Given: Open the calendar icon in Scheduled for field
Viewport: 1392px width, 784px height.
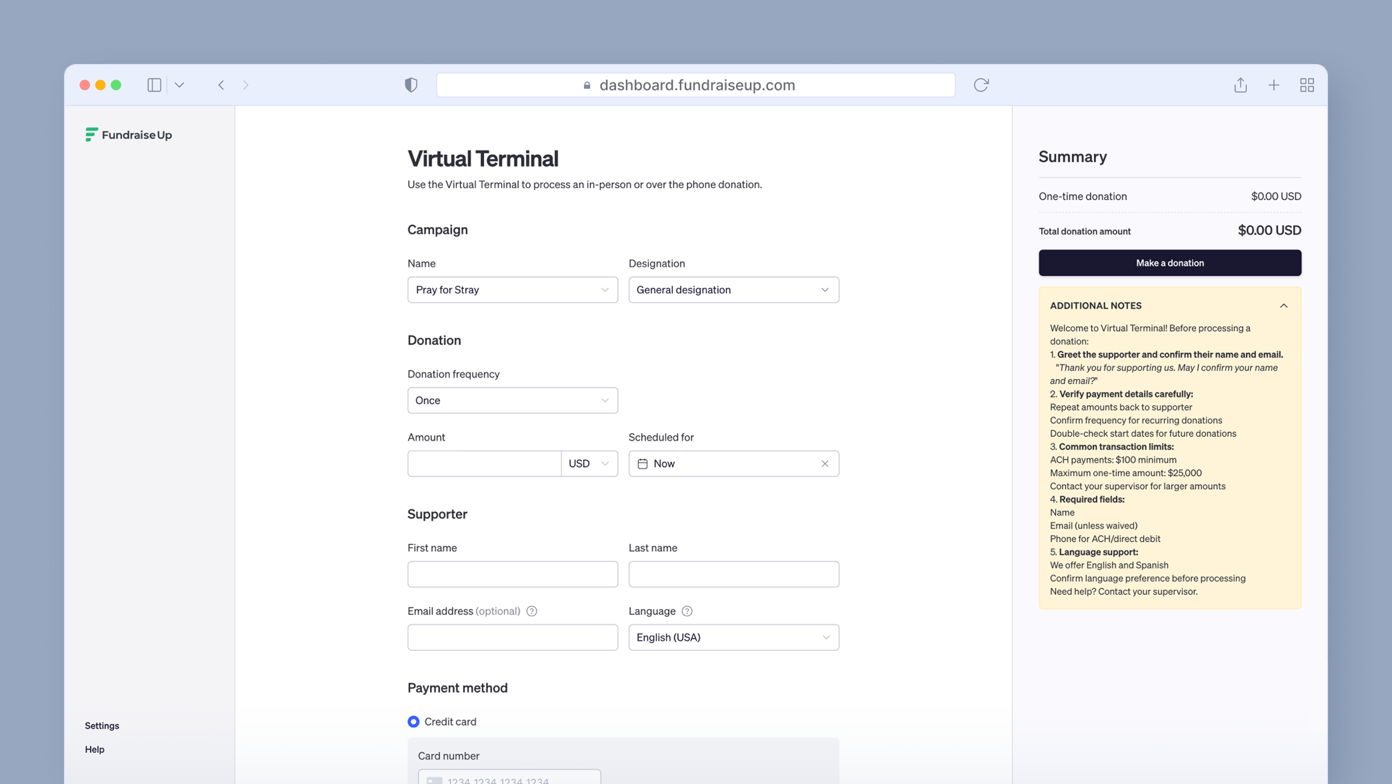Looking at the screenshot, I should pyautogui.click(x=642, y=463).
